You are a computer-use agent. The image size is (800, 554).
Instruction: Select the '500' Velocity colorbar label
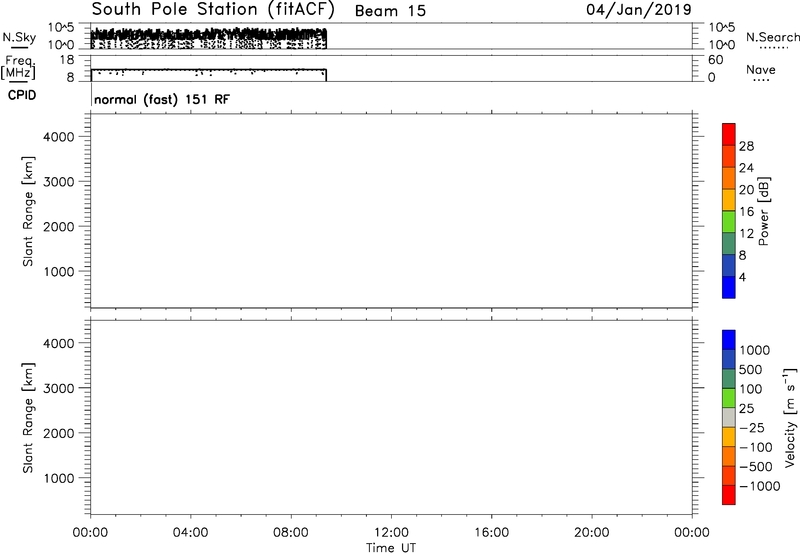(x=750, y=370)
